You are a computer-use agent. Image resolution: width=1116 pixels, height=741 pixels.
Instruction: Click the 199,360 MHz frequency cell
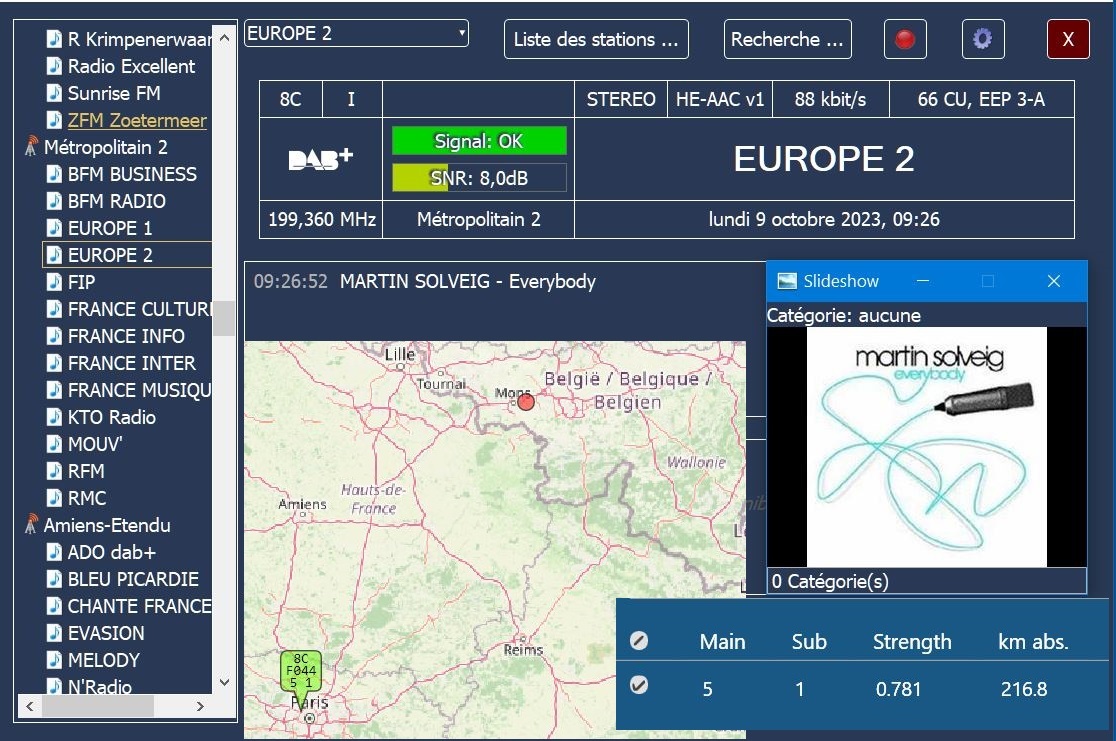(322, 219)
